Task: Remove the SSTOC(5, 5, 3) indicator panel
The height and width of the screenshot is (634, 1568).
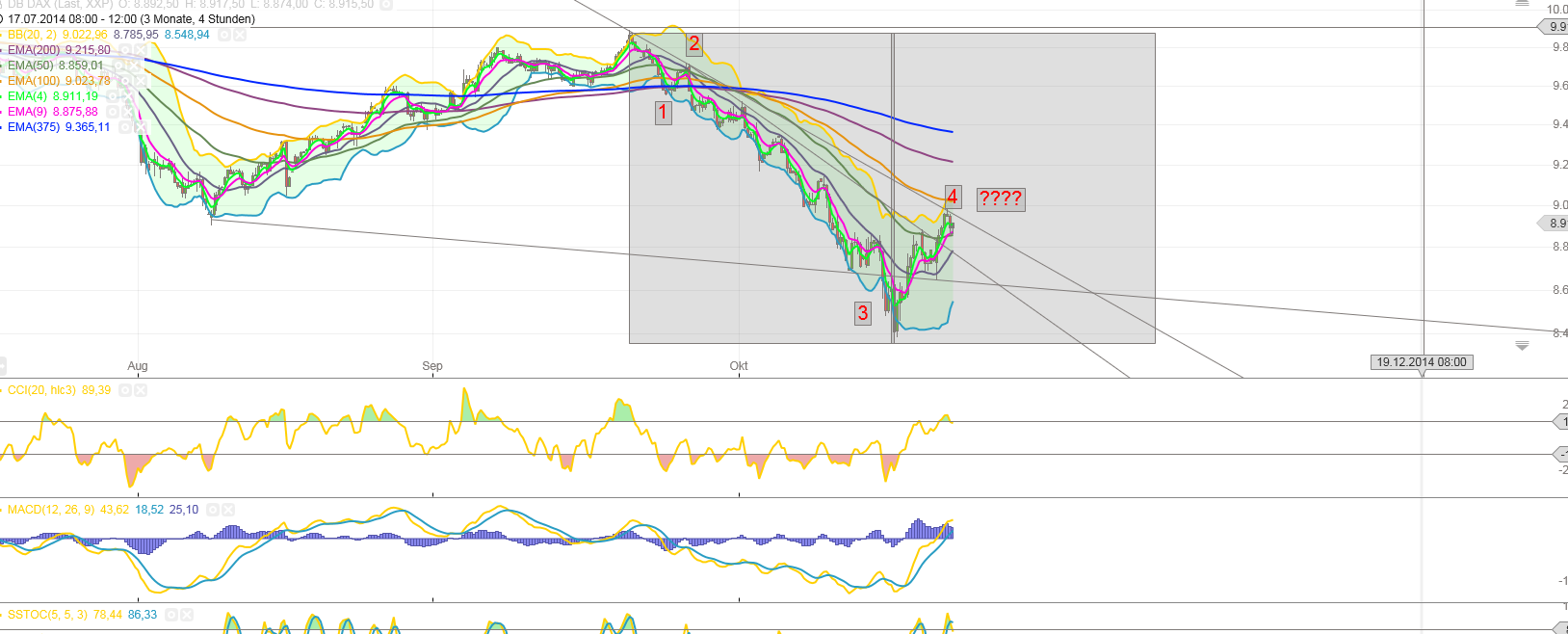Action: [x=187, y=615]
